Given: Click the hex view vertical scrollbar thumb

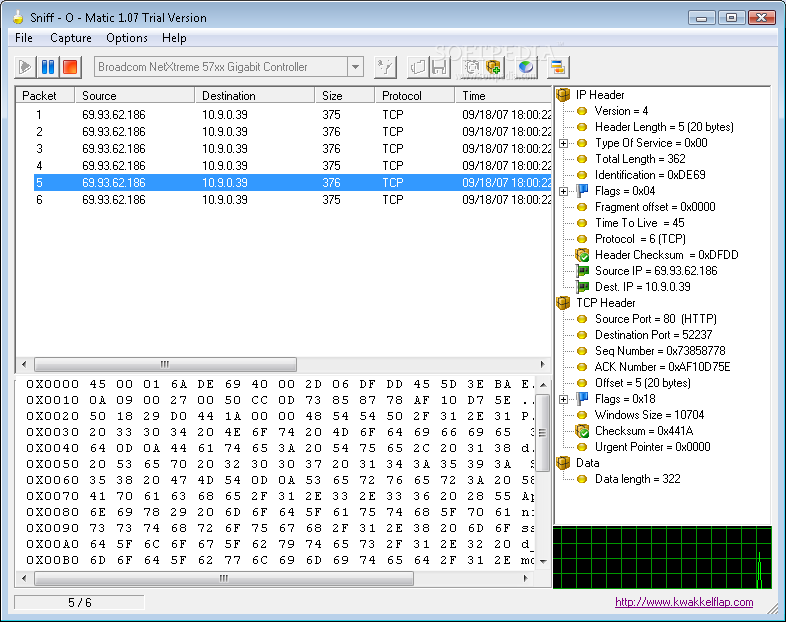Looking at the screenshot, I should pos(543,433).
